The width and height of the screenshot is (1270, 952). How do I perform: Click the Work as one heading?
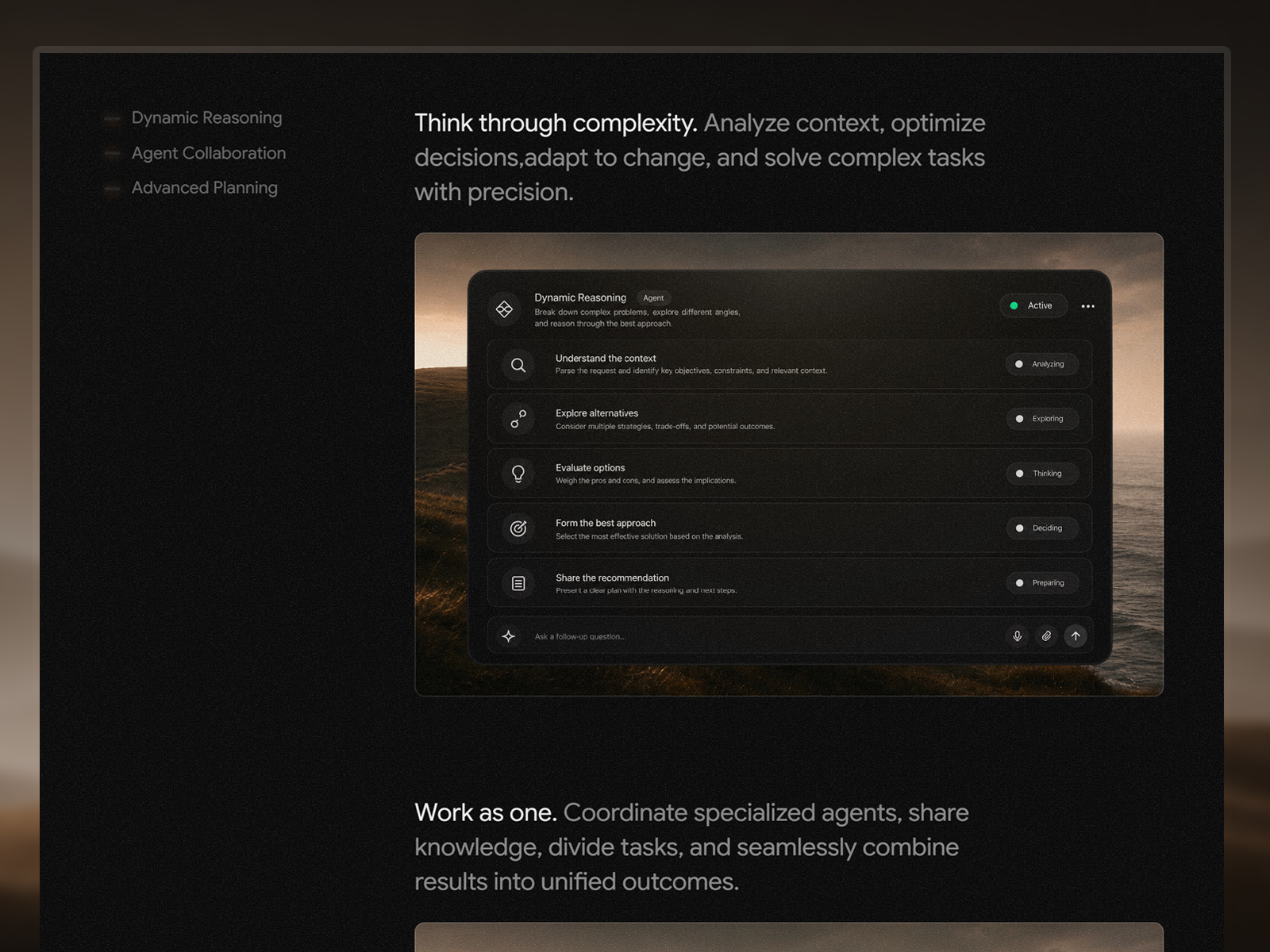[485, 812]
